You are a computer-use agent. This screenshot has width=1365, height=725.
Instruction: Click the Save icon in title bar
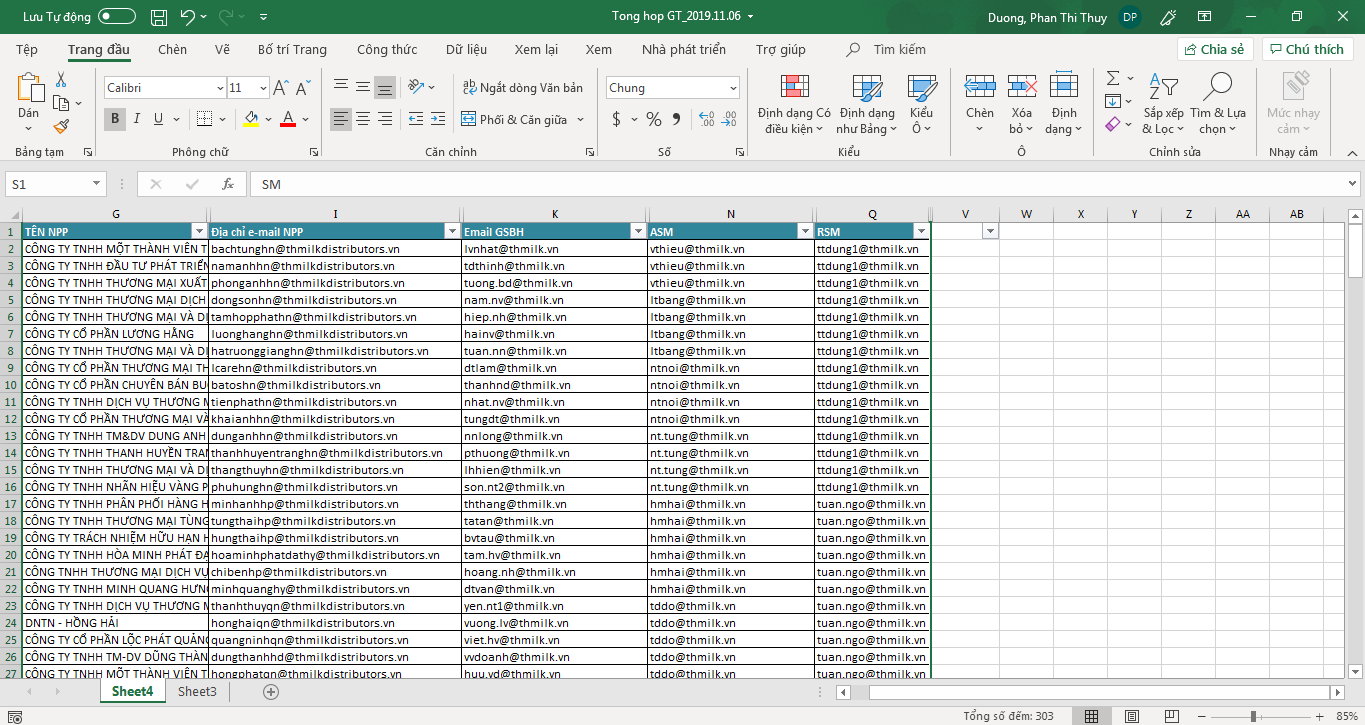pyautogui.click(x=158, y=17)
